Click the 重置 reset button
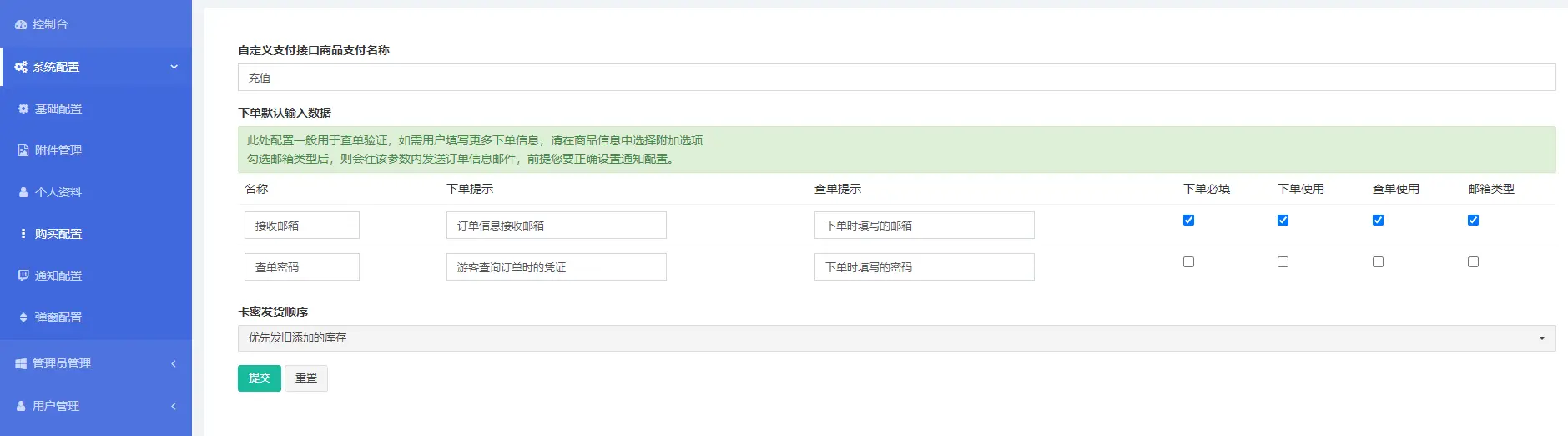1568x436 pixels. [306, 378]
